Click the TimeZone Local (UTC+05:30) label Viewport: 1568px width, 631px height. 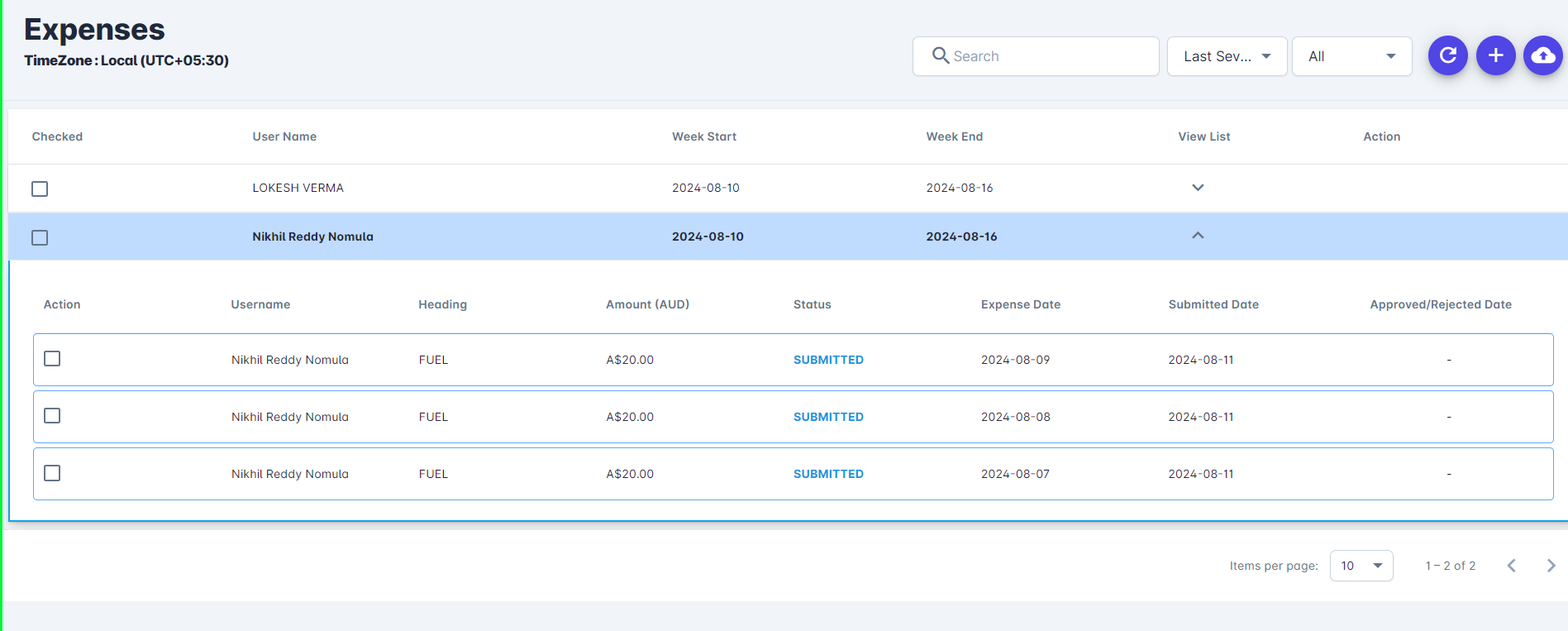(126, 60)
